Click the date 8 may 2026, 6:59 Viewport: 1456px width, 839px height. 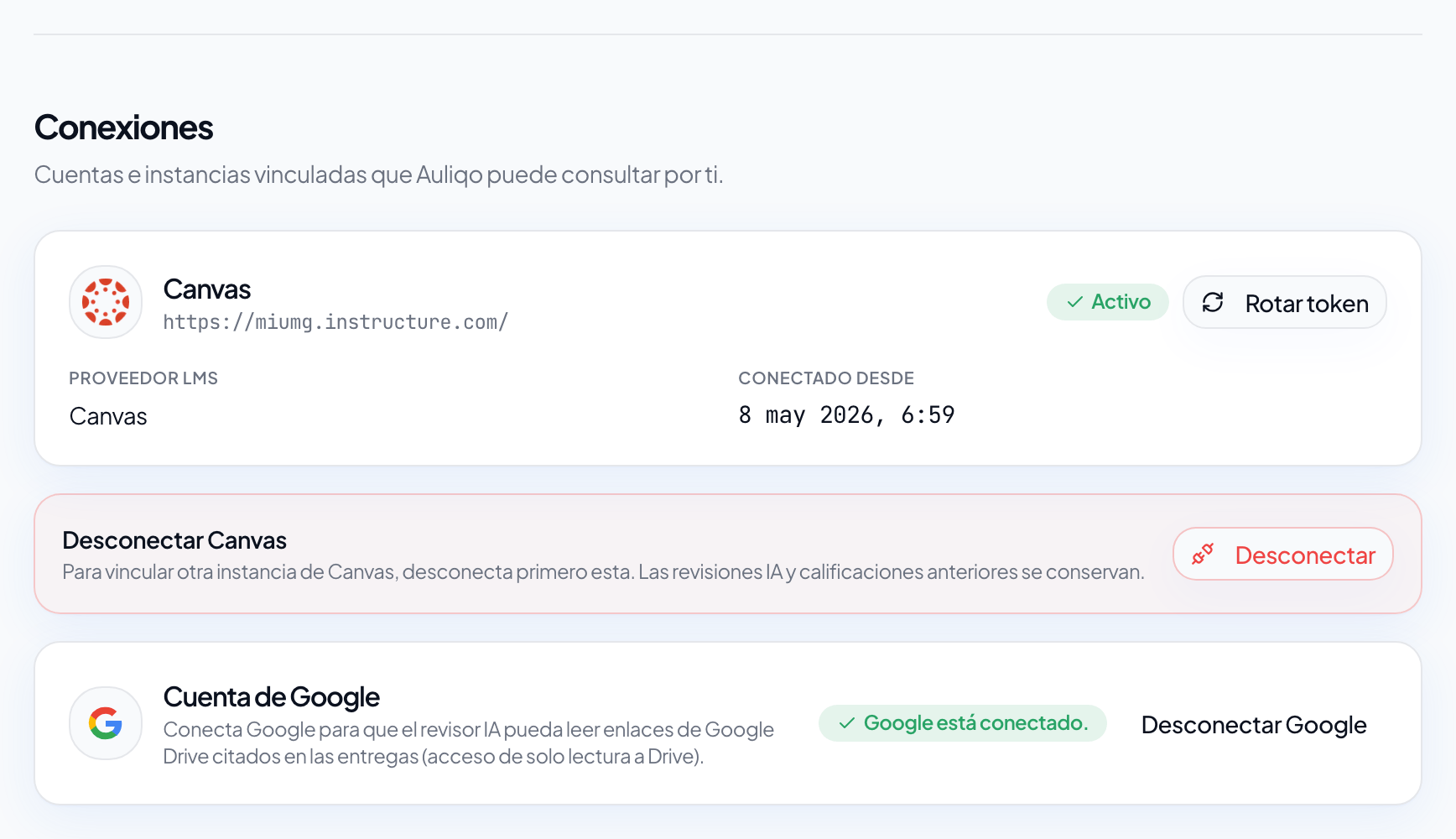tap(846, 415)
